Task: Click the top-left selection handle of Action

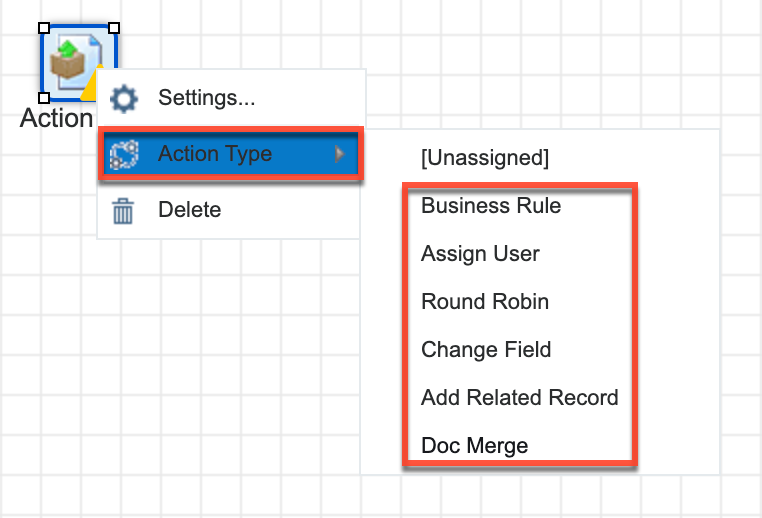Action: (44, 28)
